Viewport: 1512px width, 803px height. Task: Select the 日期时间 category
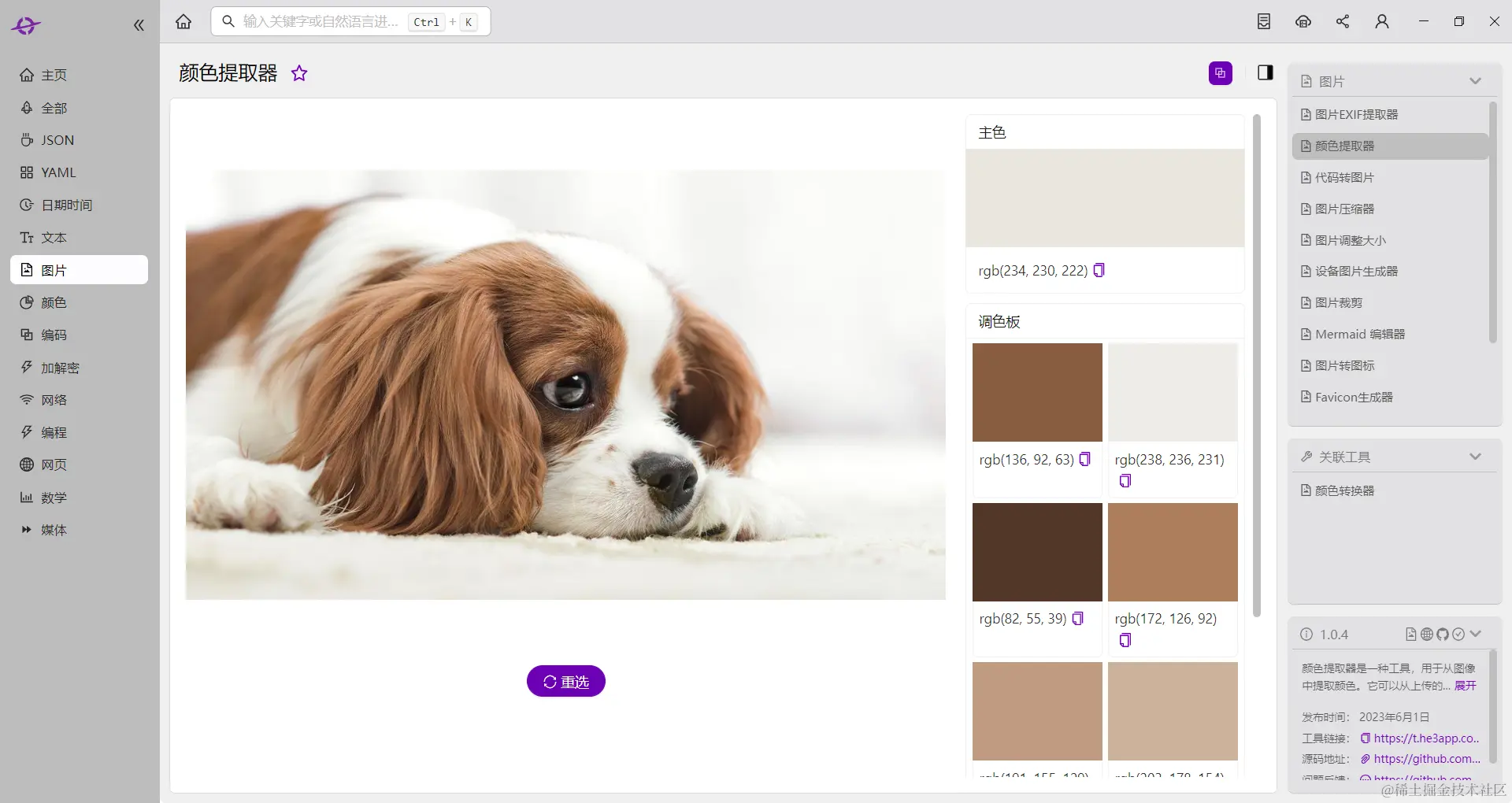(x=79, y=205)
